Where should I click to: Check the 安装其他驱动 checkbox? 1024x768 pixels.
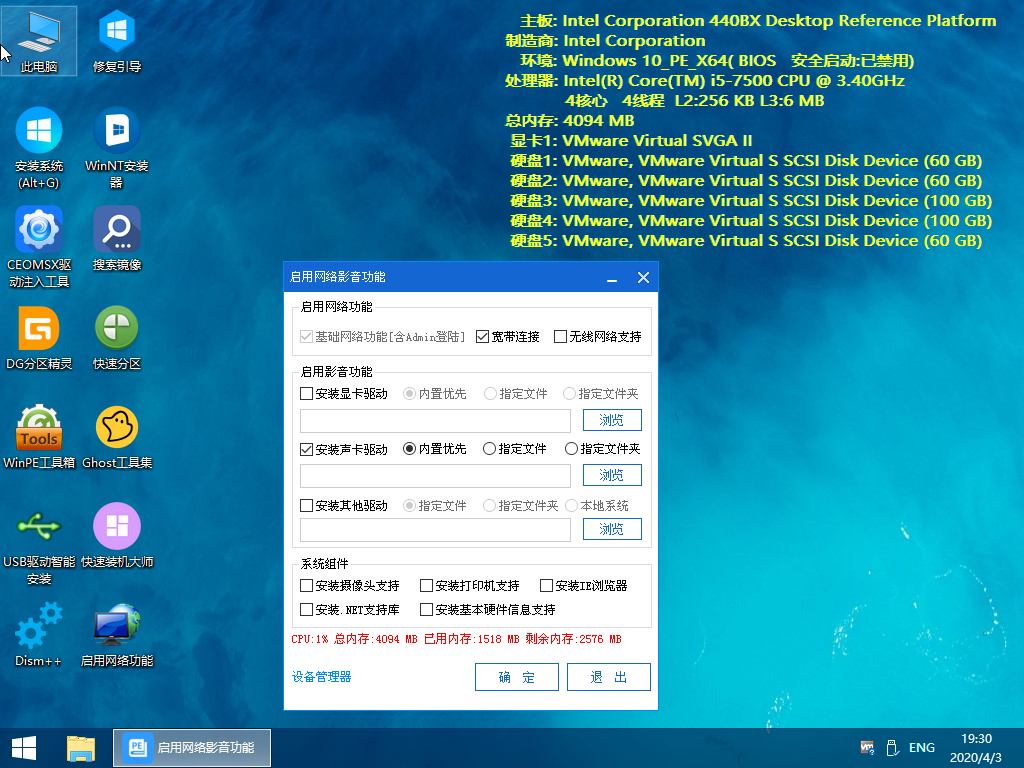[x=306, y=505]
